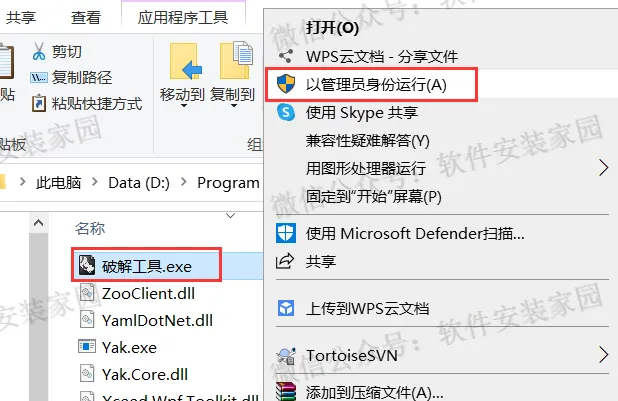
Task: Click the Paste shortcut (粘贴快捷方式) icon
Action: 39,103
